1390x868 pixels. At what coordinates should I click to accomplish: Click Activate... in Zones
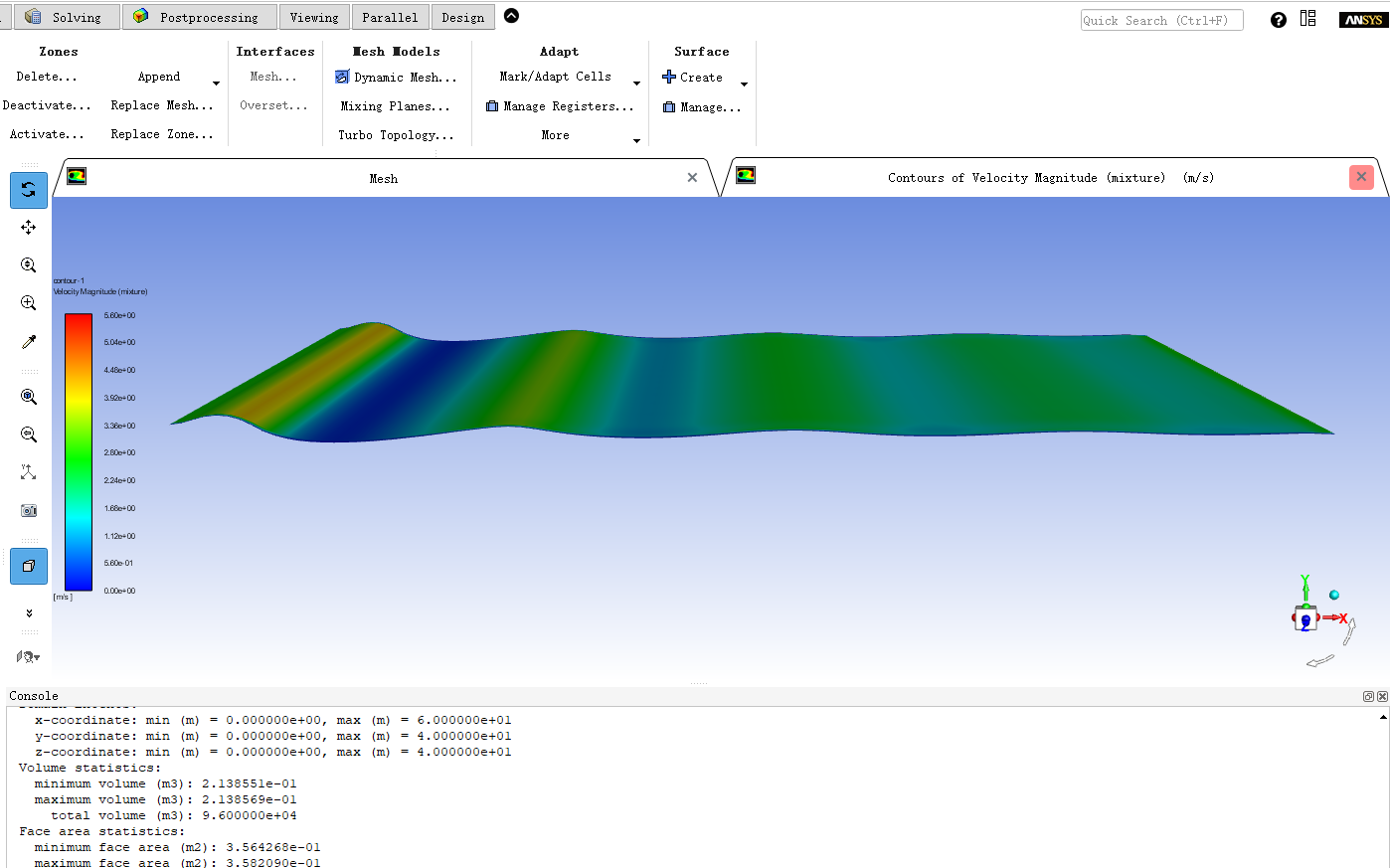47,134
